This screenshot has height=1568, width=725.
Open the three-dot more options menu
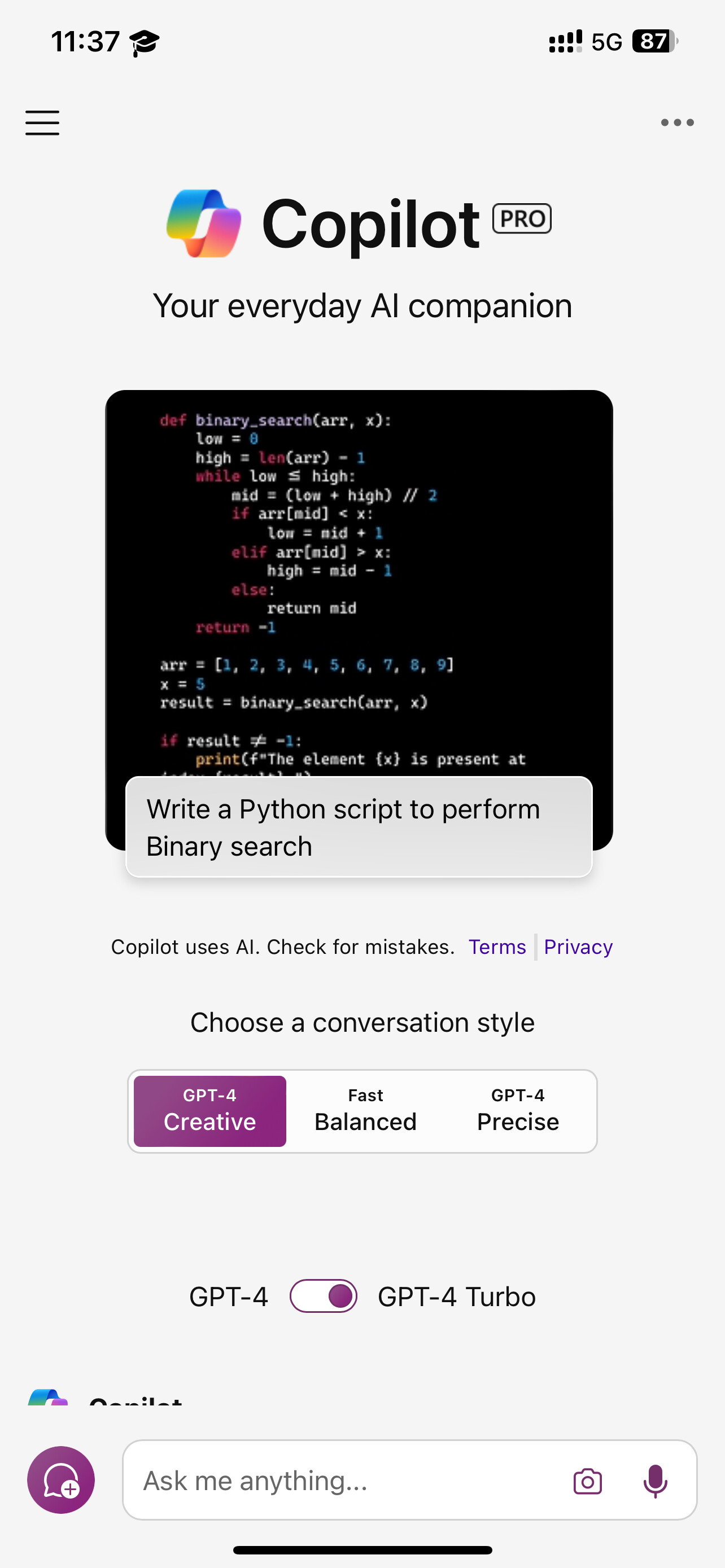coord(677,122)
